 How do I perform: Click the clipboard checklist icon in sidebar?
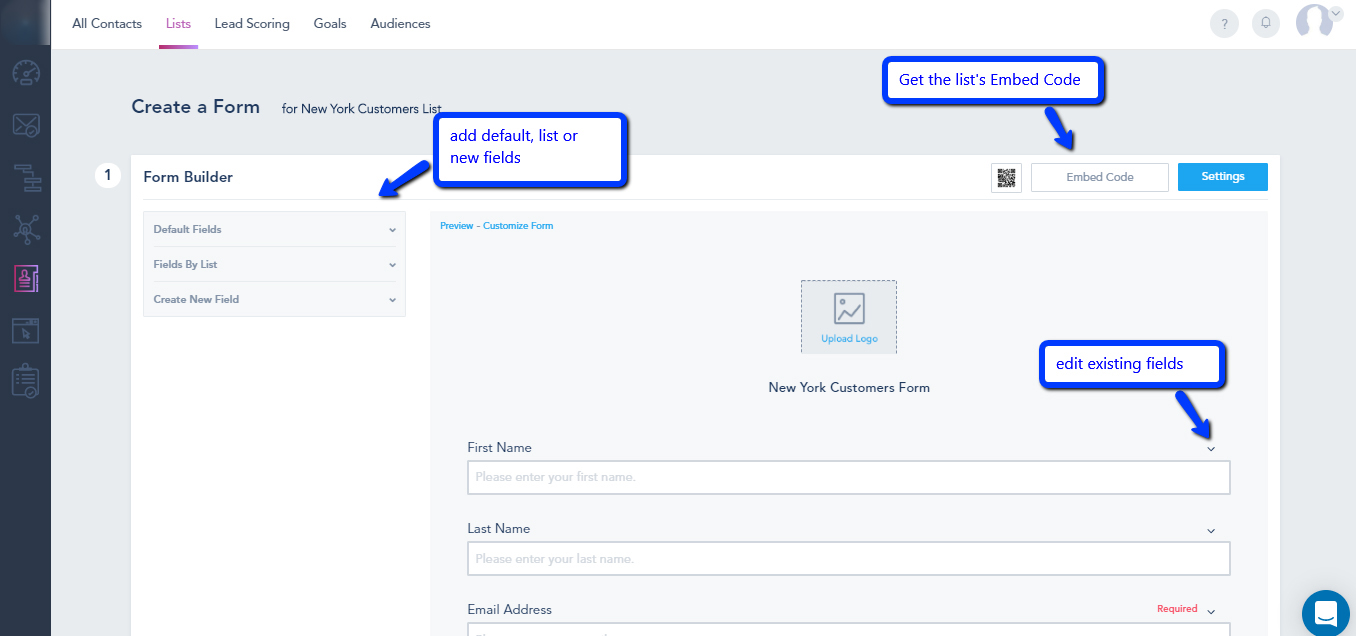coord(25,381)
